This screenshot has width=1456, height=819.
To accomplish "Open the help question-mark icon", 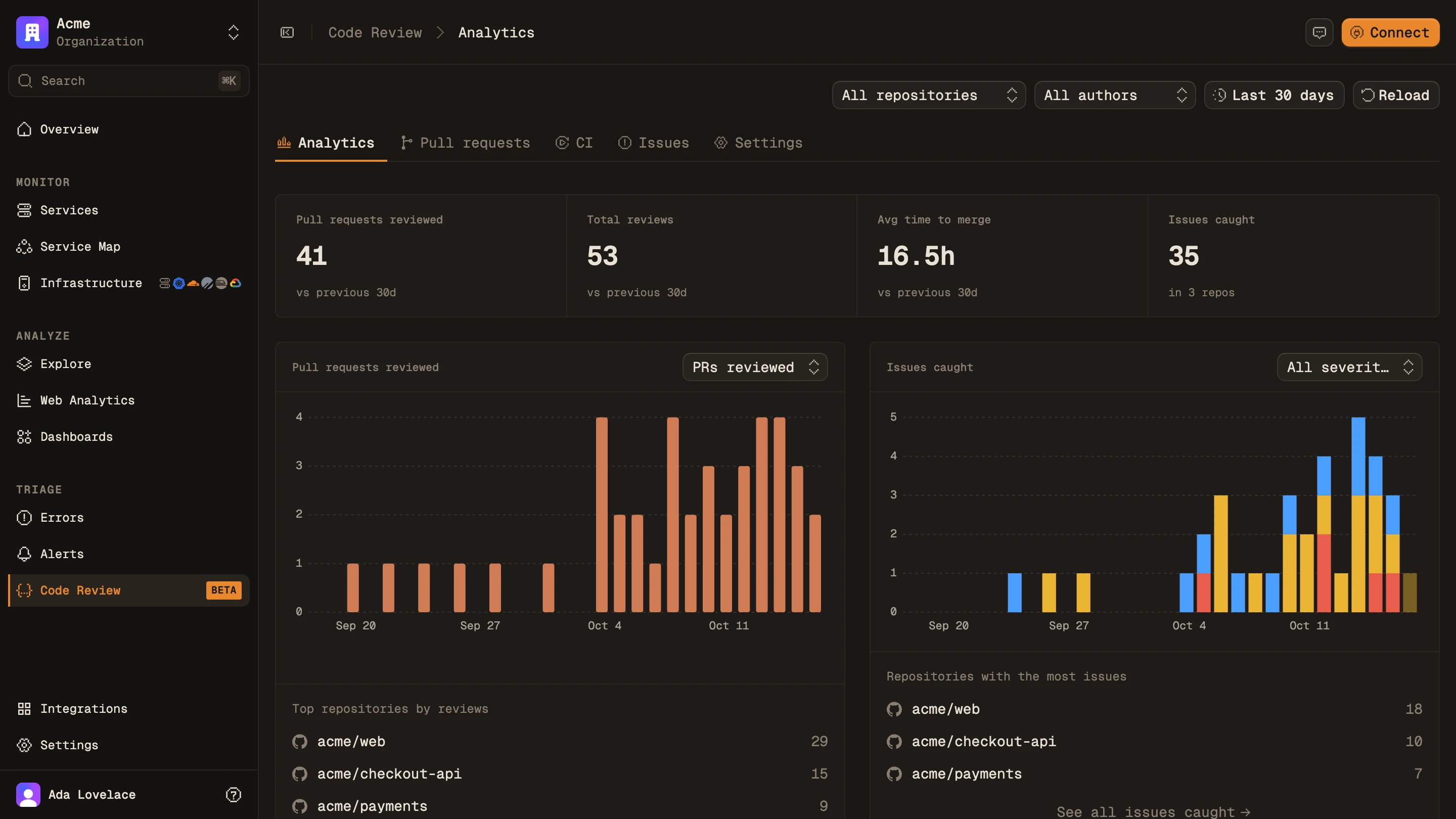I will coord(234,795).
